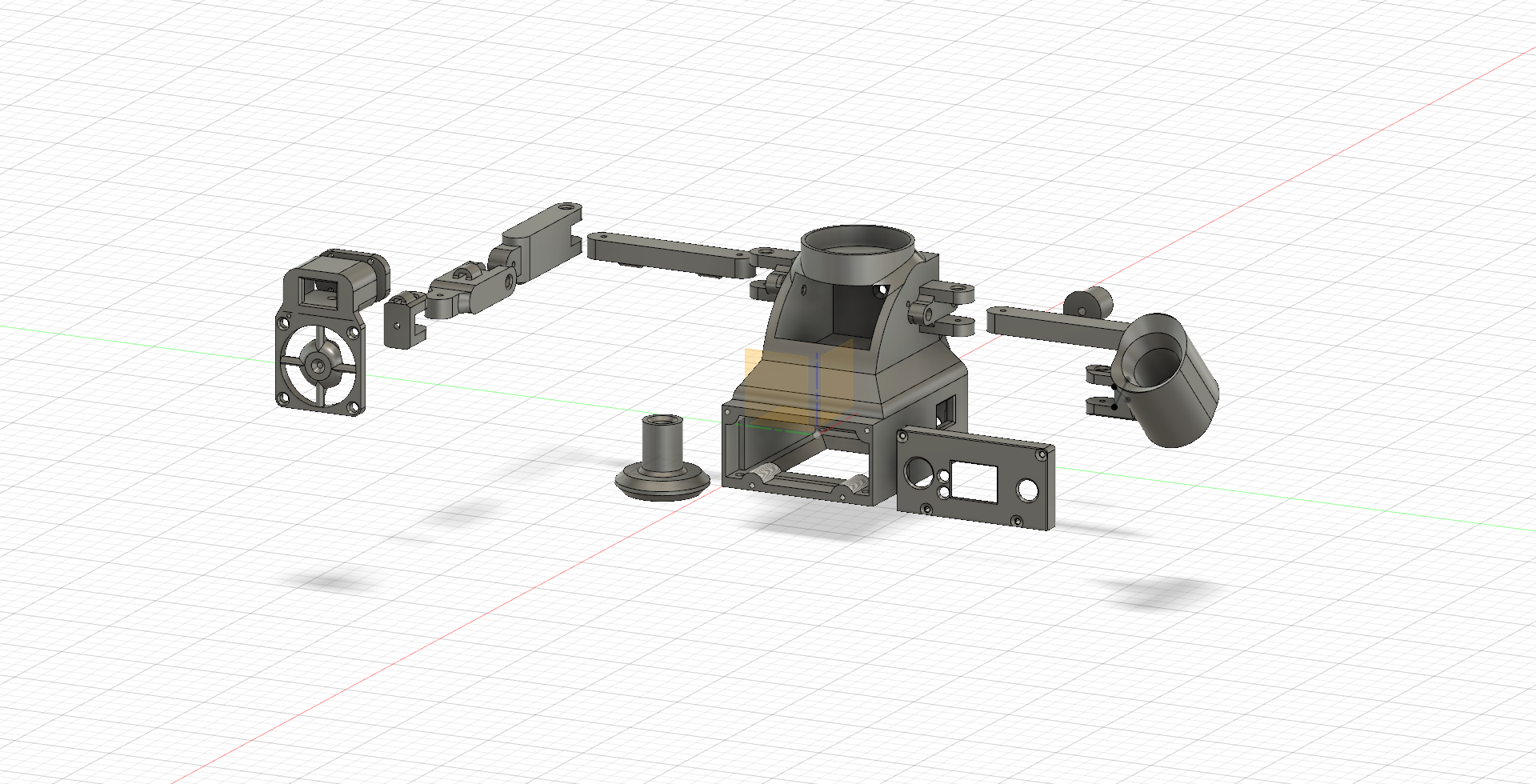Select the rectangular front panel with cutouts
Viewport: 1536px width, 784px height.
(974, 478)
